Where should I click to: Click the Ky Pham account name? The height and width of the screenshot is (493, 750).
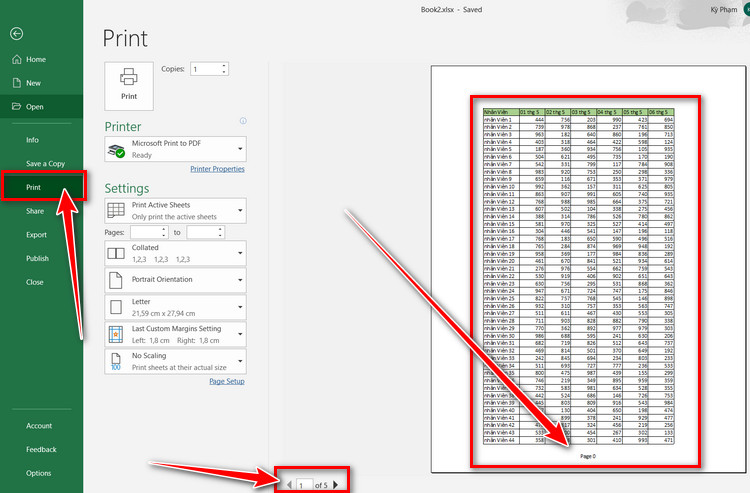[x=724, y=10]
